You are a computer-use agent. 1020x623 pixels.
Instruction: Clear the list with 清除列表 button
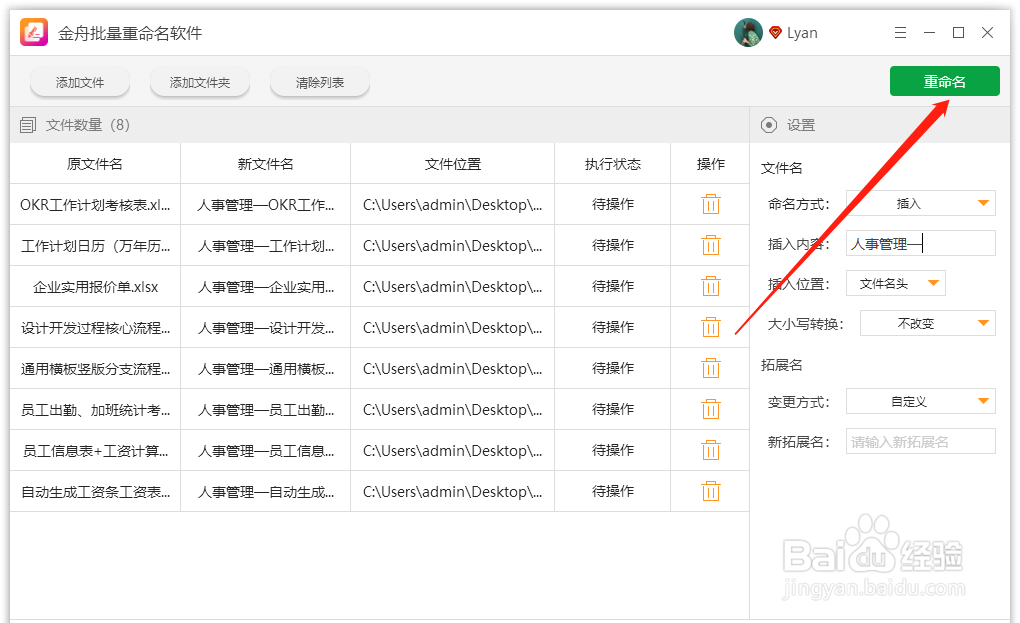pyautogui.click(x=320, y=81)
